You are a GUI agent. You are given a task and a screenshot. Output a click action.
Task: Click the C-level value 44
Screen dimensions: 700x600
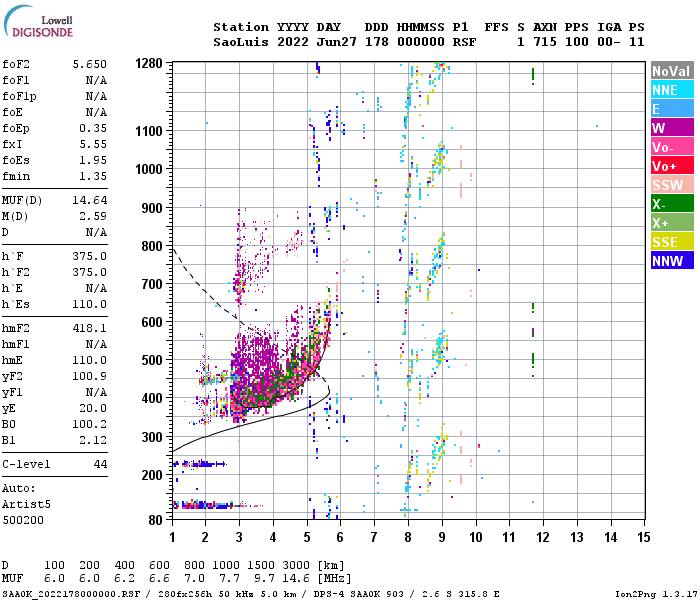click(x=100, y=464)
